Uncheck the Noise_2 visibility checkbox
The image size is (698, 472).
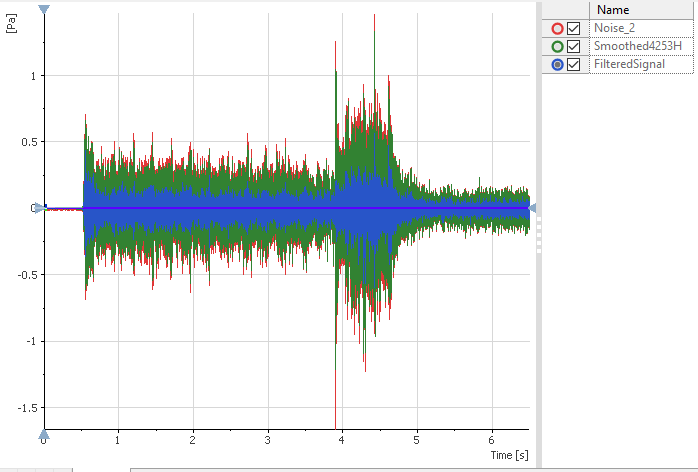pos(574,28)
